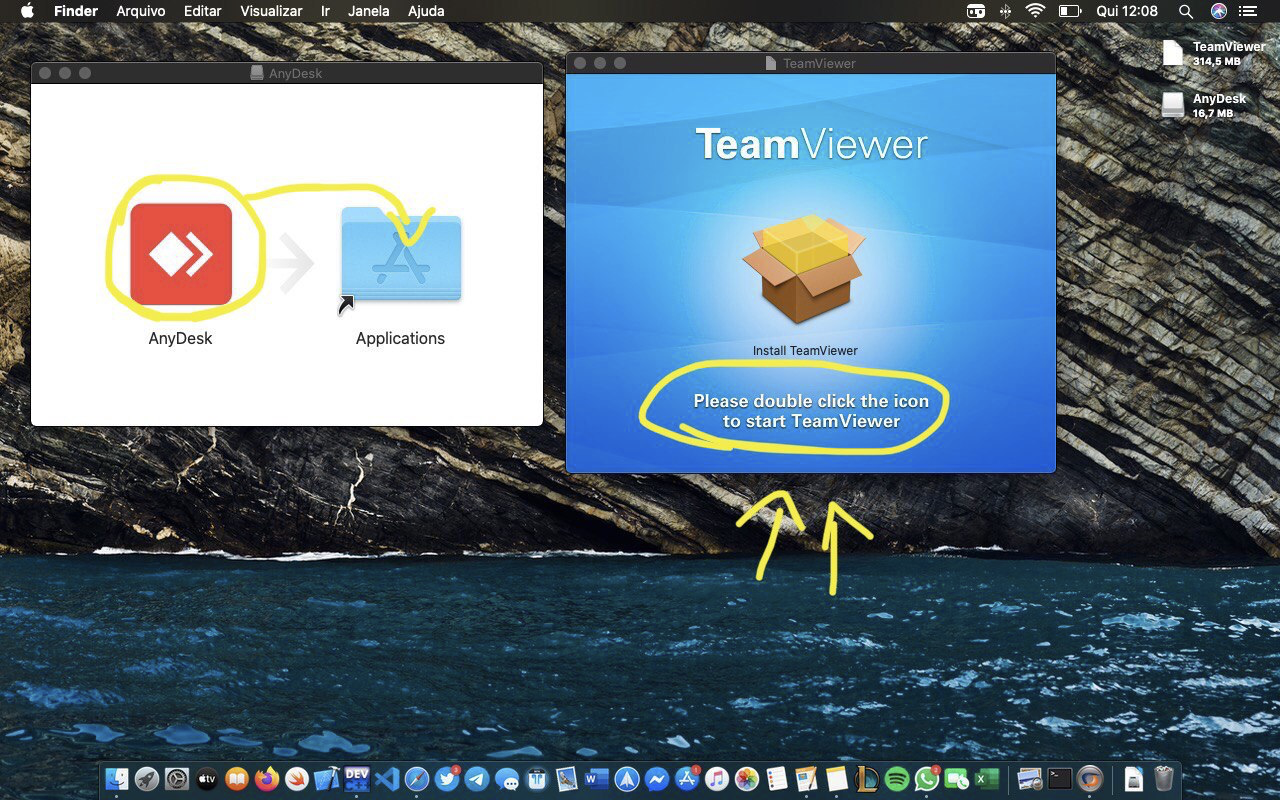Open Visual Studio Code from the Dock
The height and width of the screenshot is (800, 1280).
387,779
